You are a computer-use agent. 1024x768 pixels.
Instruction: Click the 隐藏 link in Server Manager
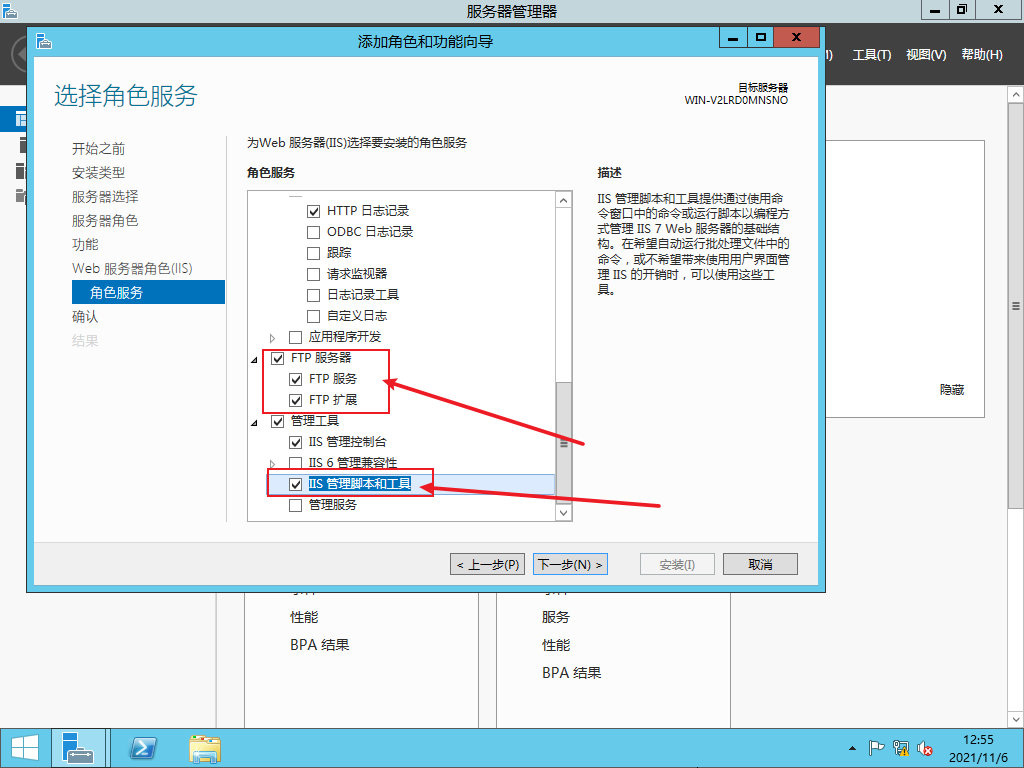[x=952, y=390]
